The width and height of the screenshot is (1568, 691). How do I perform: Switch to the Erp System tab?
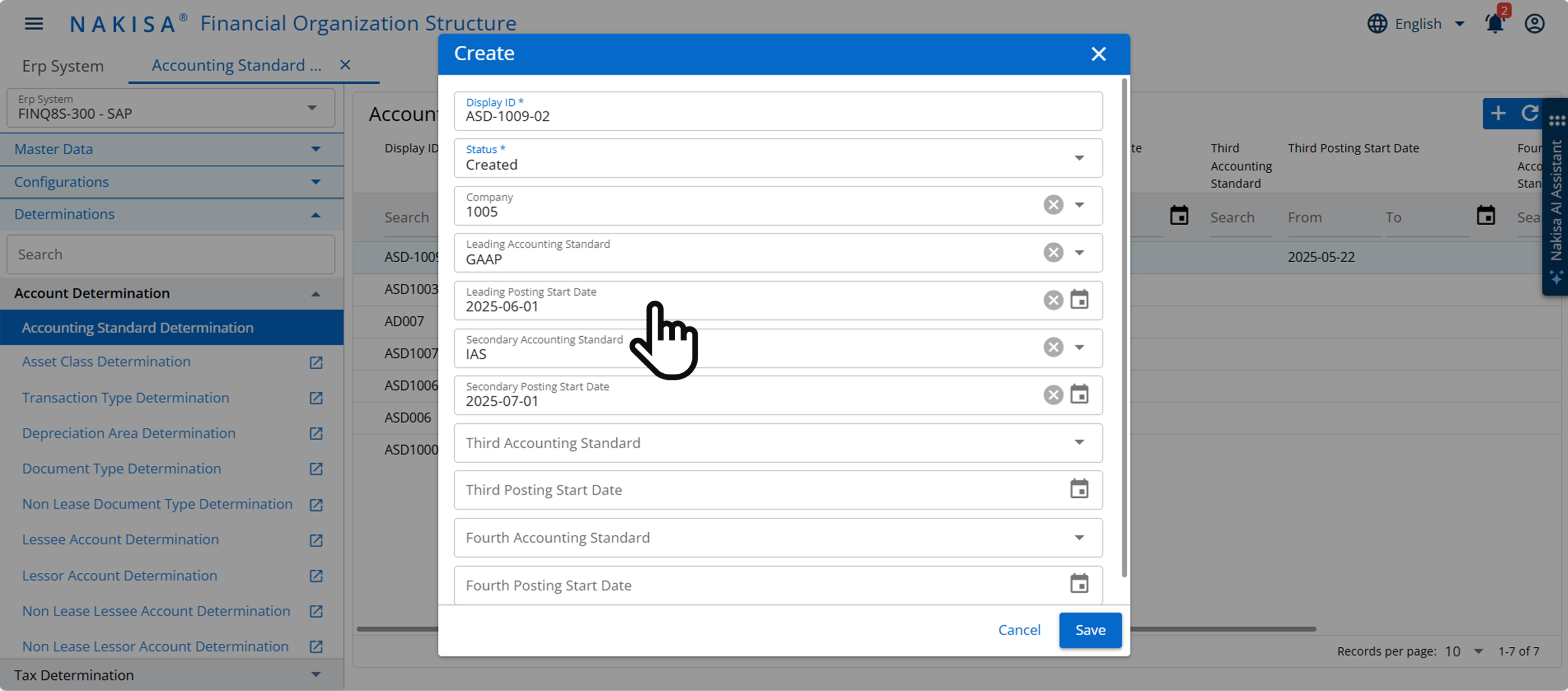[63, 66]
